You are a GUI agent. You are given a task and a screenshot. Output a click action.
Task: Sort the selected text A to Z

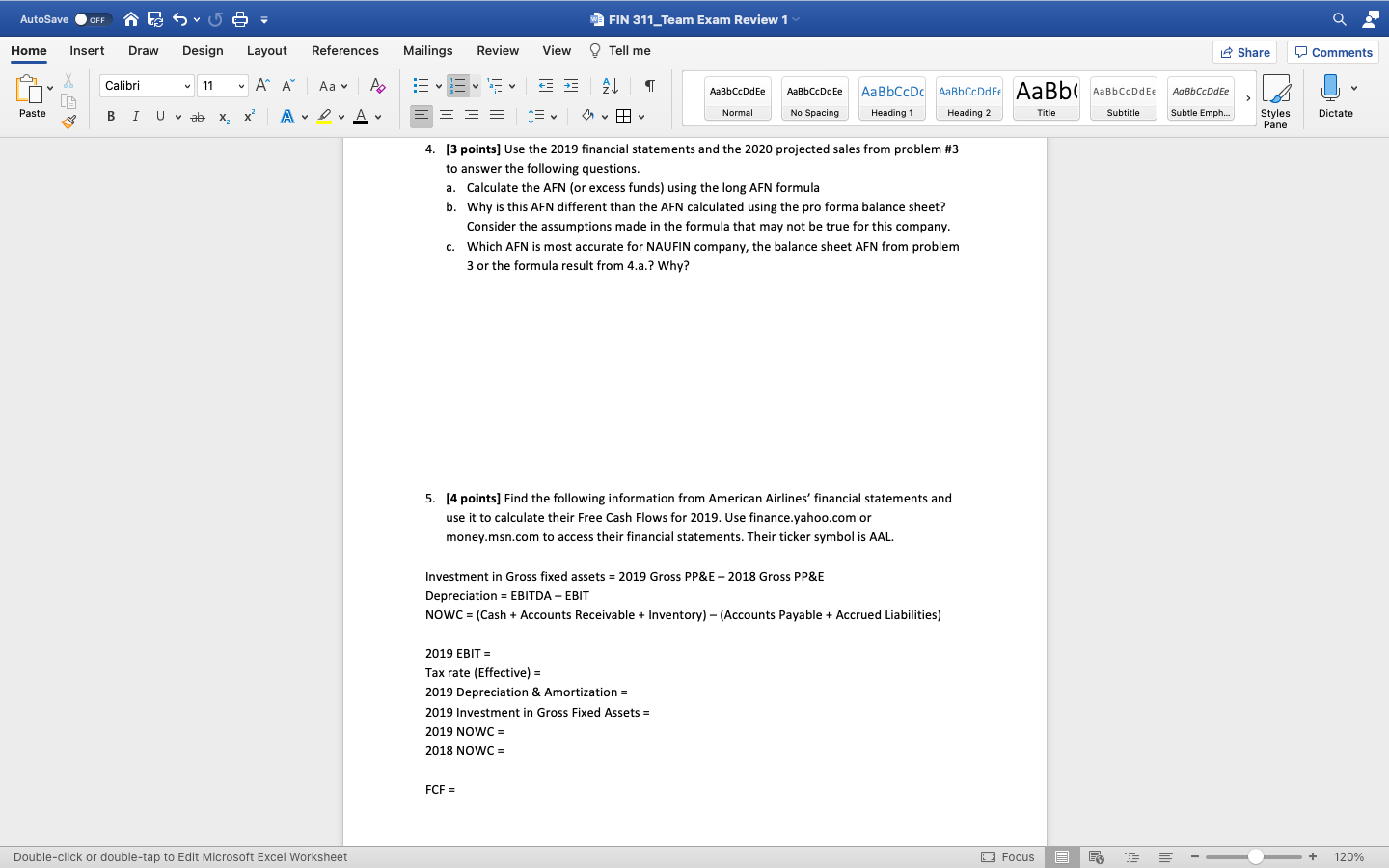(607, 85)
